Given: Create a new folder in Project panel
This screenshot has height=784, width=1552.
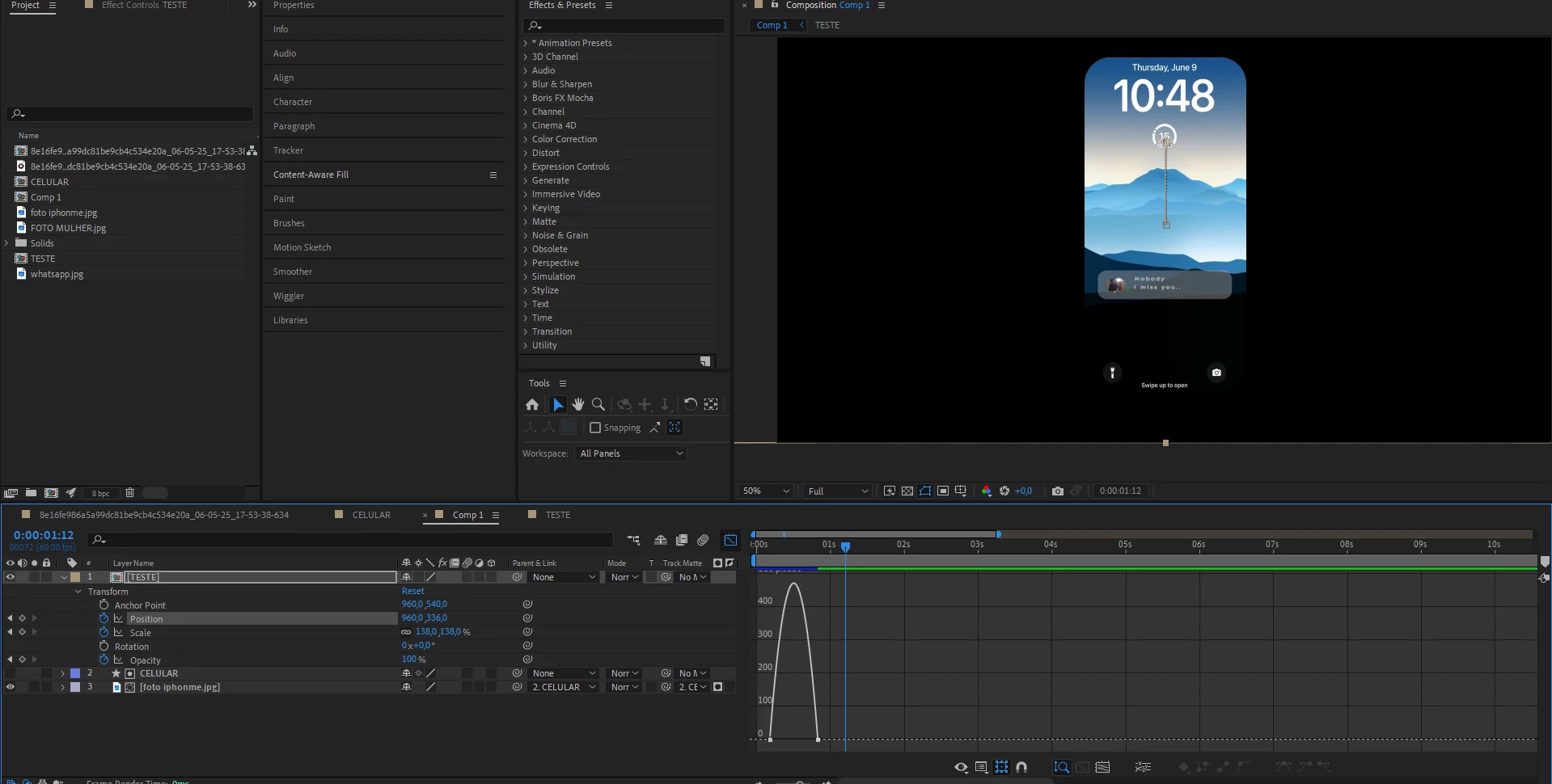Looking at the screenshot, I should 31,492.
